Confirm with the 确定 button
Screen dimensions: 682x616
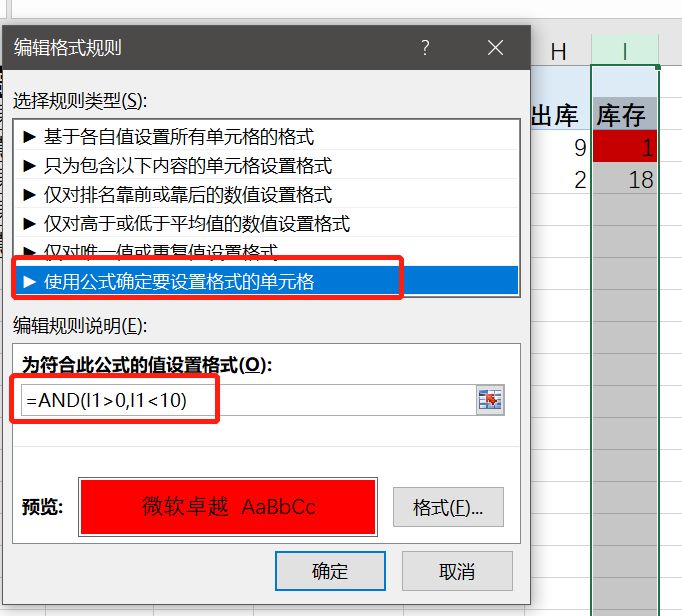point(330,571)
